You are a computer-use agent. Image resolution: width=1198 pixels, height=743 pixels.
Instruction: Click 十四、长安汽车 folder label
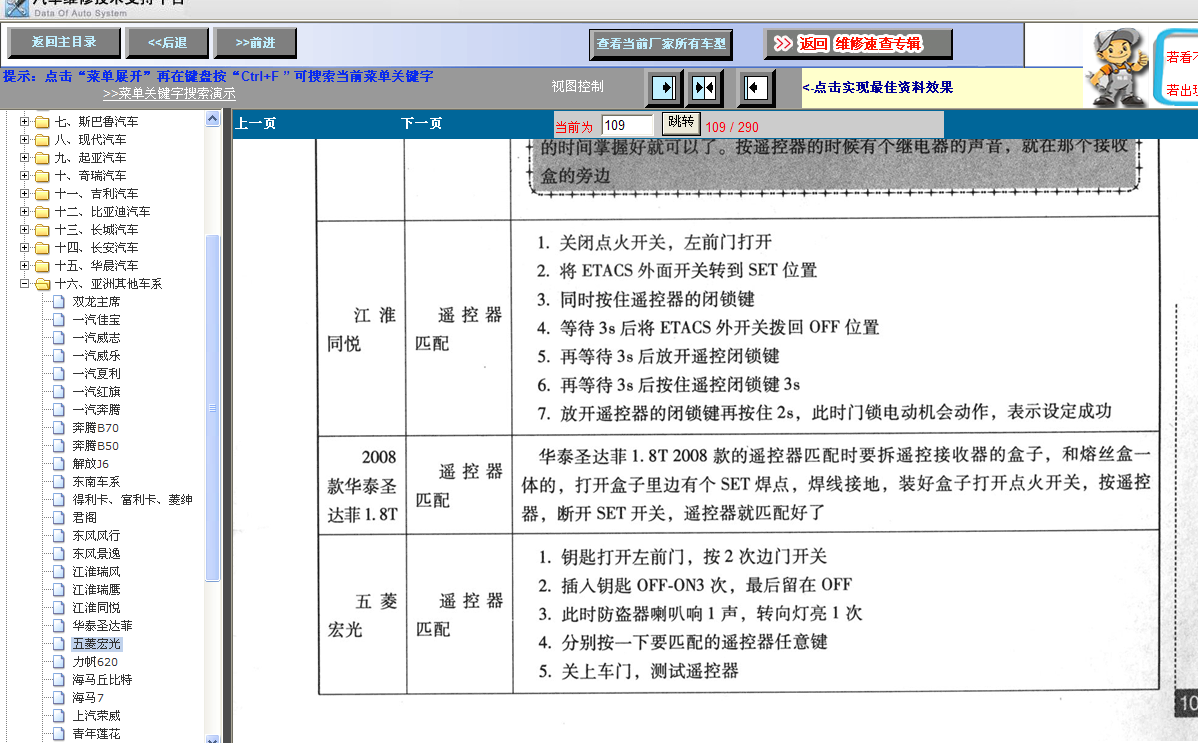(96, 248)
